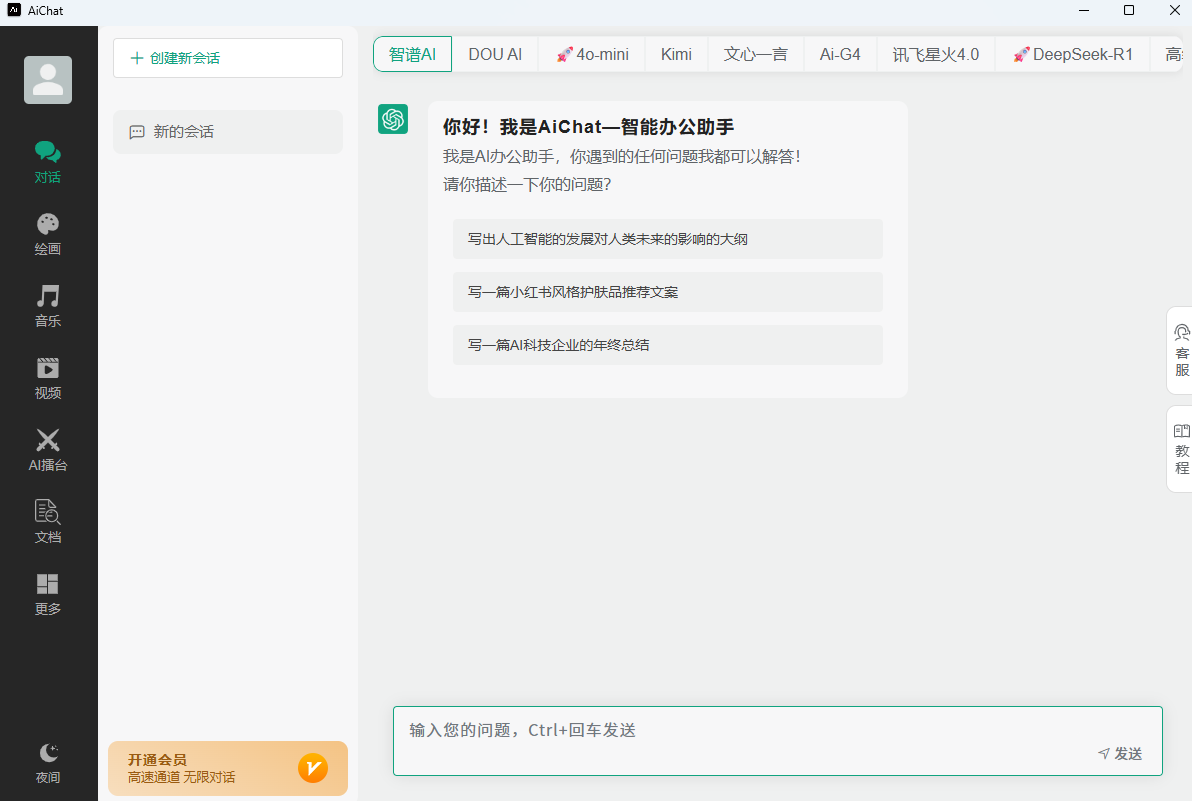This screenshot has width=1192, height=801.
Task: Open the 客服 customer service panel
Action: [1181, 350]
